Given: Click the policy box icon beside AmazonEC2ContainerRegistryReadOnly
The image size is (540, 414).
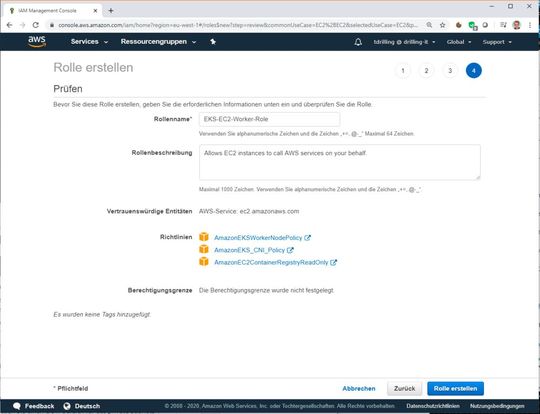Looking at the screenshot, I should pos(204,261).
